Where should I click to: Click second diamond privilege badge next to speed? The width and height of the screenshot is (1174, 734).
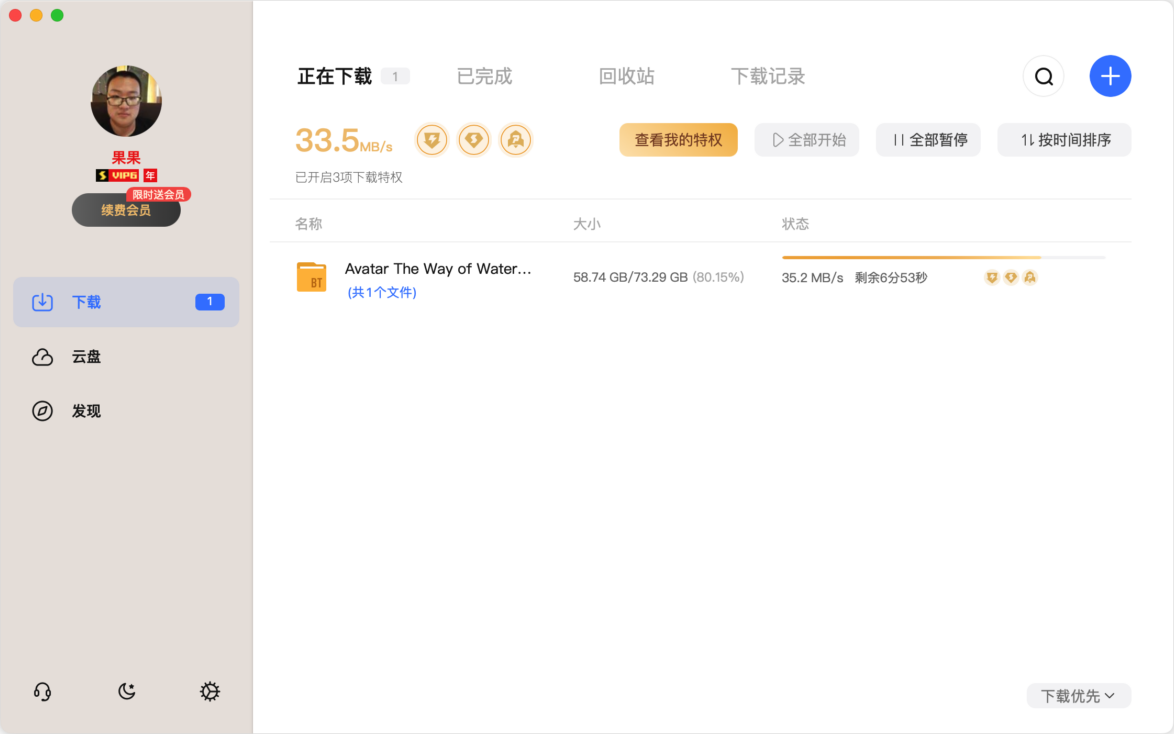click(474, 140)
